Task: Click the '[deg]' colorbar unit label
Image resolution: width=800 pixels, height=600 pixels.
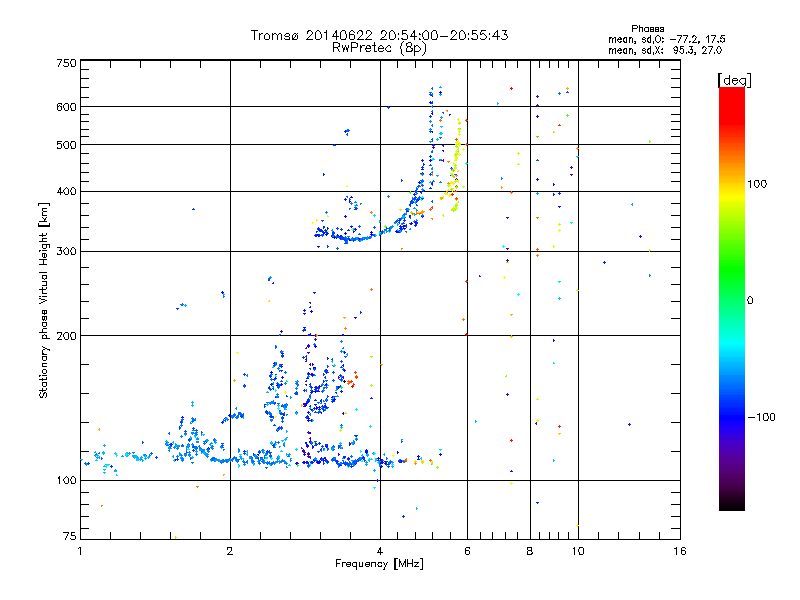Action: [734, 80]
